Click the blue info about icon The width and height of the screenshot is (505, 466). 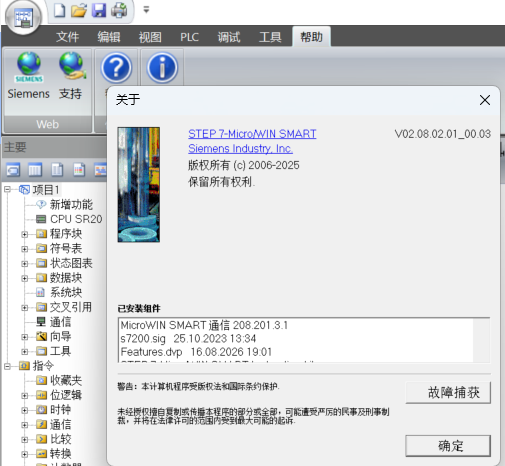tap(162, 68)
